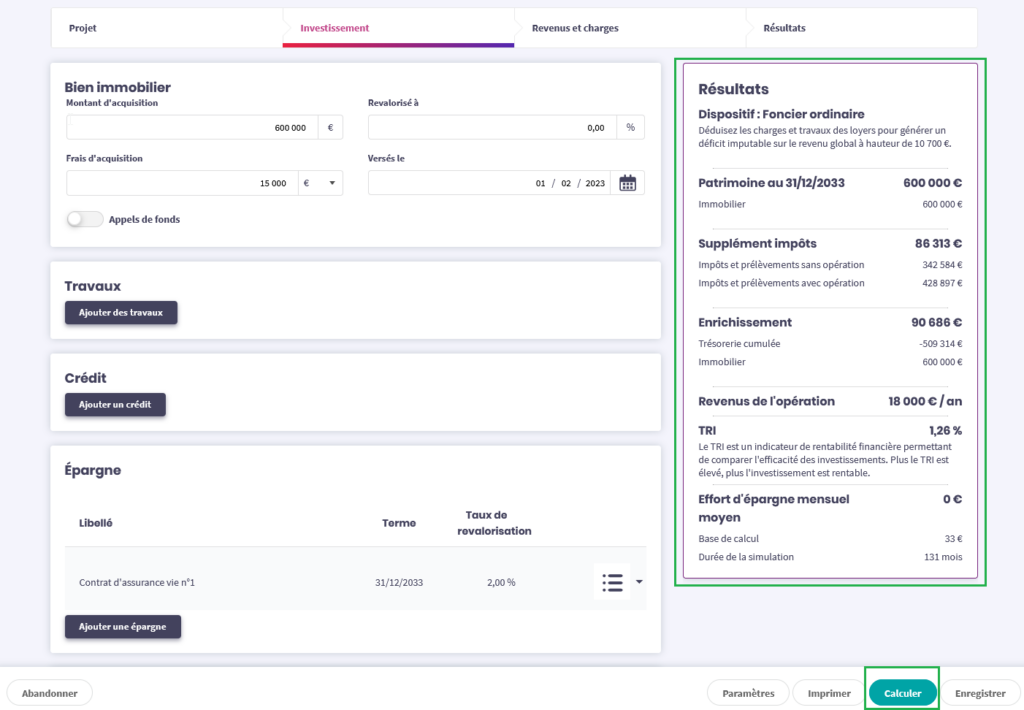
Task: Edit the Montant d'acquisition field
Action: tap(192, 128)
